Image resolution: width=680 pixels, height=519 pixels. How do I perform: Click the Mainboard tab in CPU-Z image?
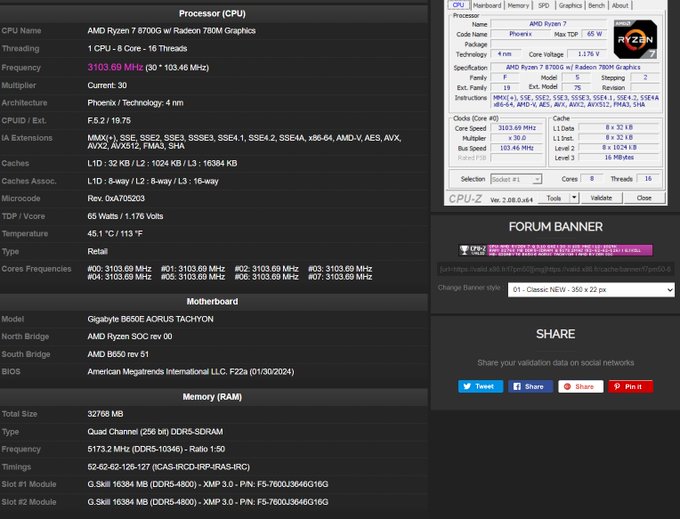(487, 5)
